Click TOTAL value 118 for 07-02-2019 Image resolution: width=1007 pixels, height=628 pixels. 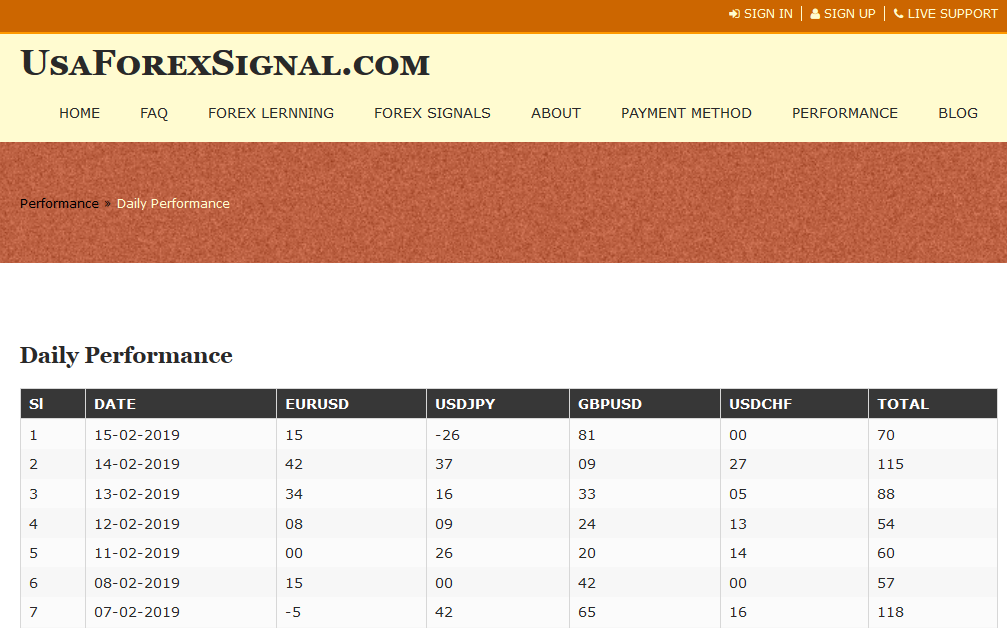[891, 613]
